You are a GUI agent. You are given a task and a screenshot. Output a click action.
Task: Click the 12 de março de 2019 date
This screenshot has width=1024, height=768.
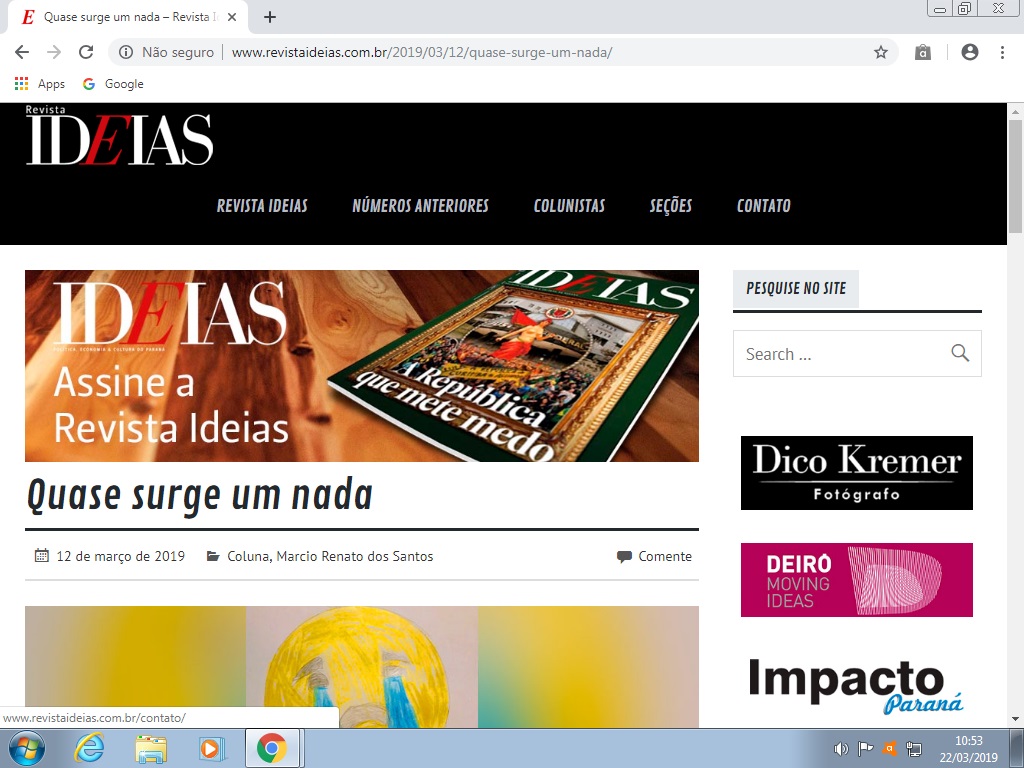coord(121,556)
